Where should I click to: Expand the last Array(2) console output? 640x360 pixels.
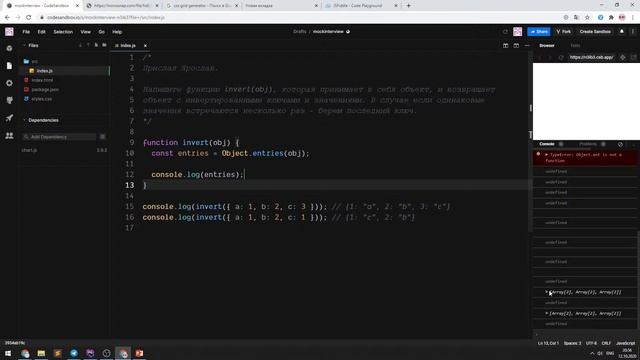click(x=547, y=313)
